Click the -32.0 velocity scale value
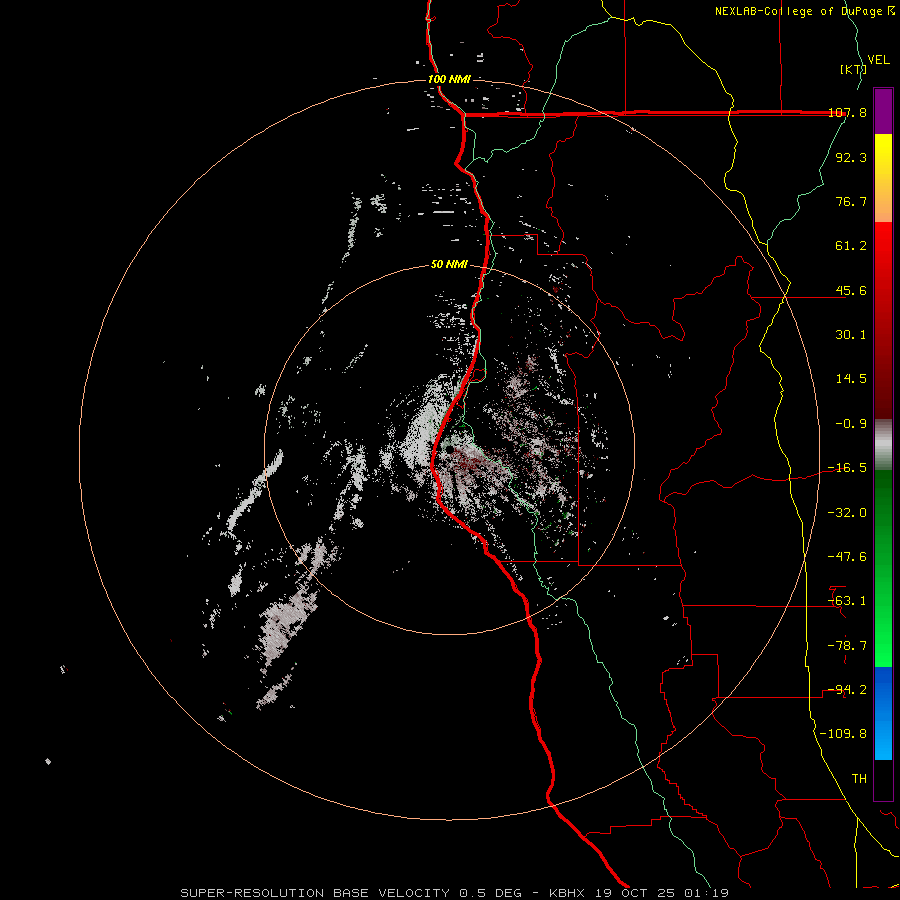The width and height of the screenshot is (900, 900). point(847,513)
